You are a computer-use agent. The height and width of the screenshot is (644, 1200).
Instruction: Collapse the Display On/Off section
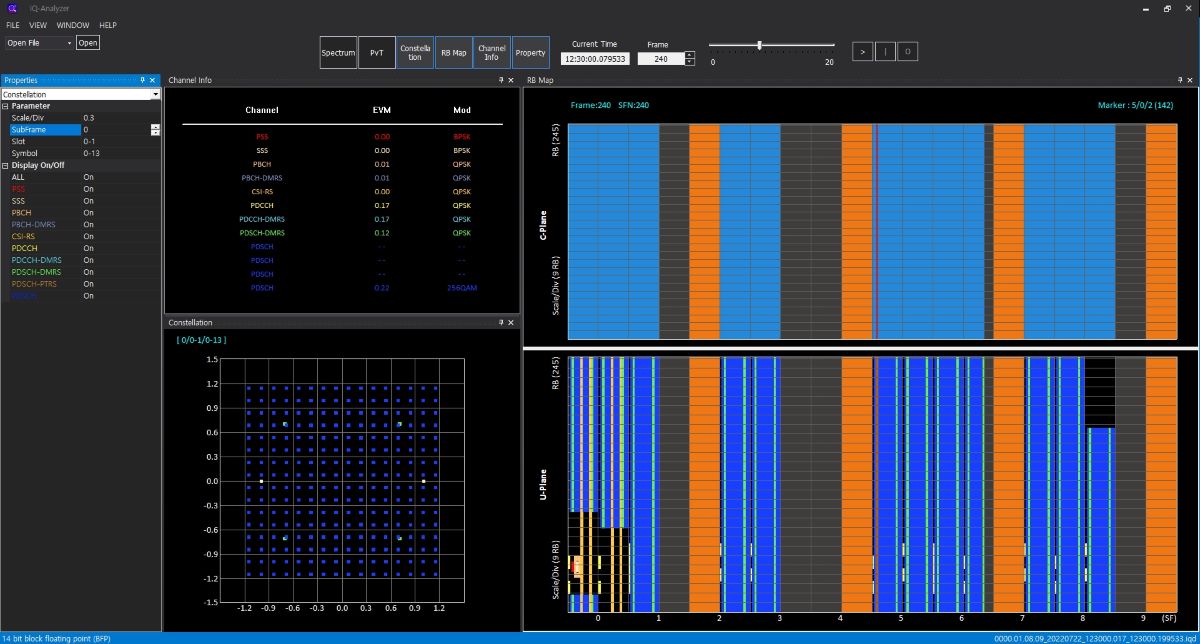click(5, 165)
